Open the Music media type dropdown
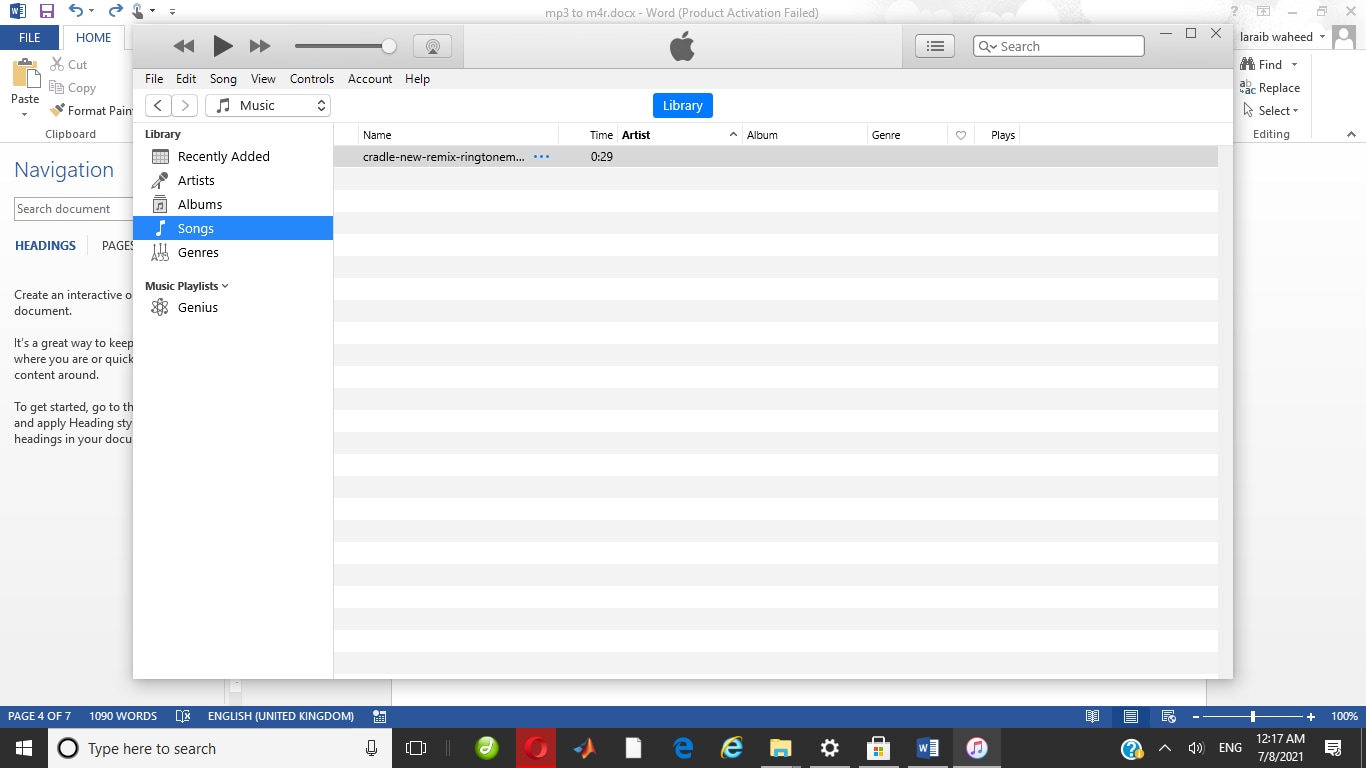 (x=268, y=105)
